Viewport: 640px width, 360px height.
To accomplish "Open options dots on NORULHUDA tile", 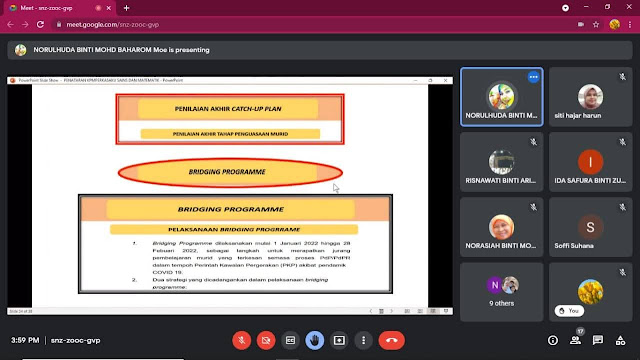I will (x=533, y=77).
